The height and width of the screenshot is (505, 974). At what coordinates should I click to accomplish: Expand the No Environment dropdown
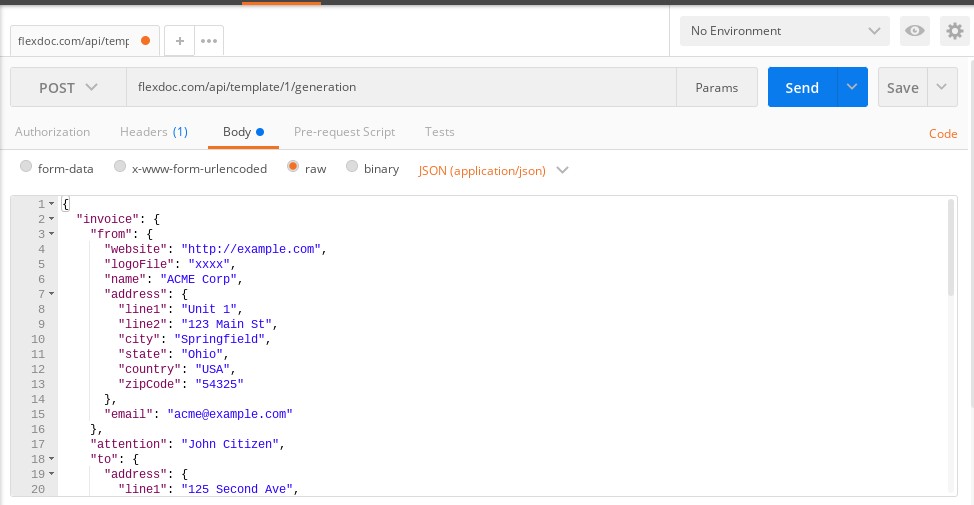point(784,31)
